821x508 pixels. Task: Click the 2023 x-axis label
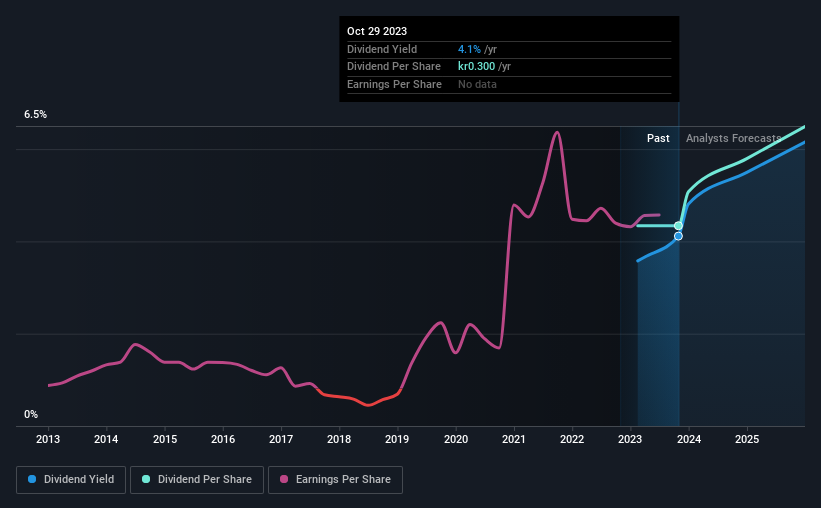(630, 439)
